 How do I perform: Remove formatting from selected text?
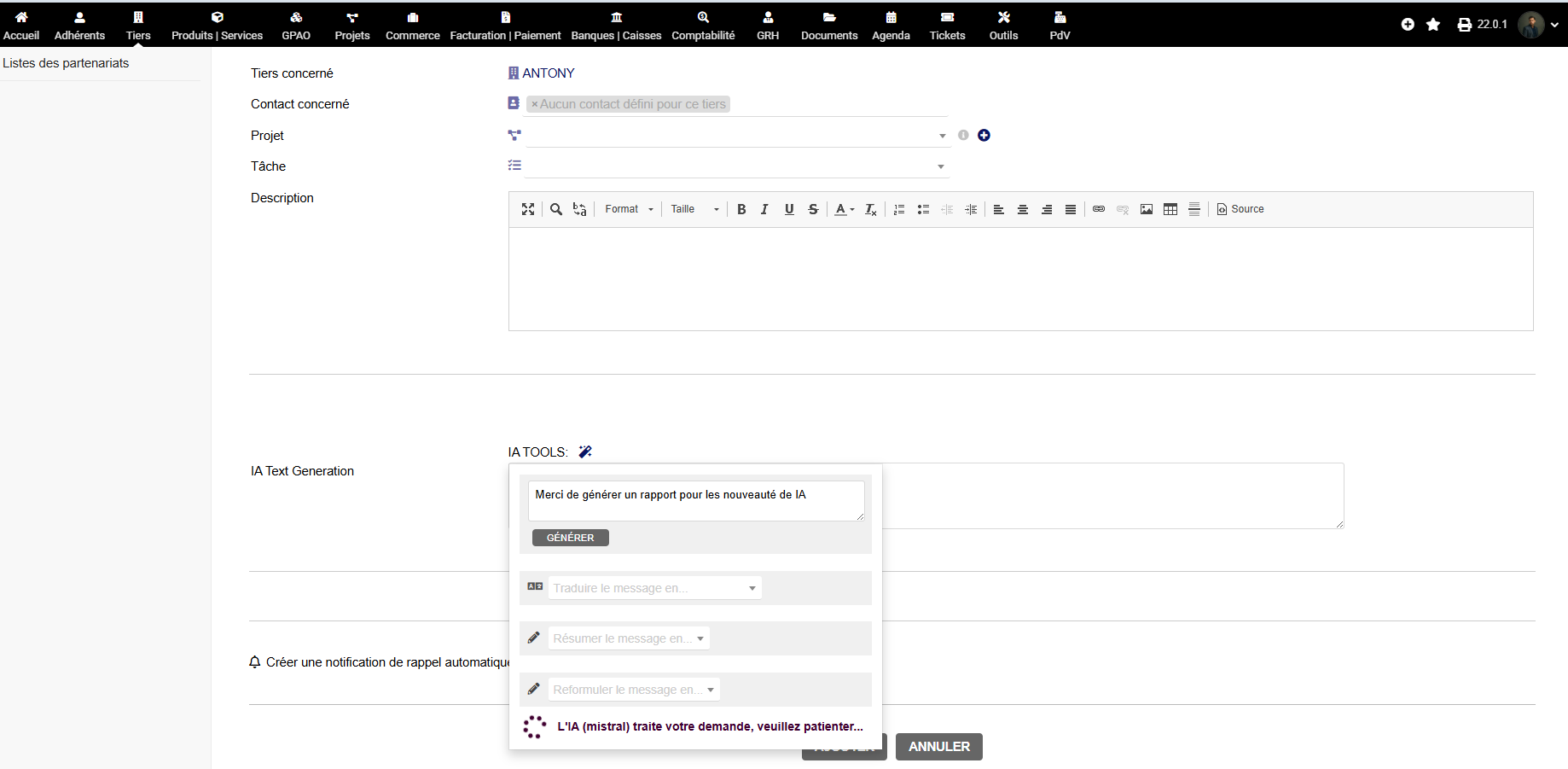coord(871,209)
